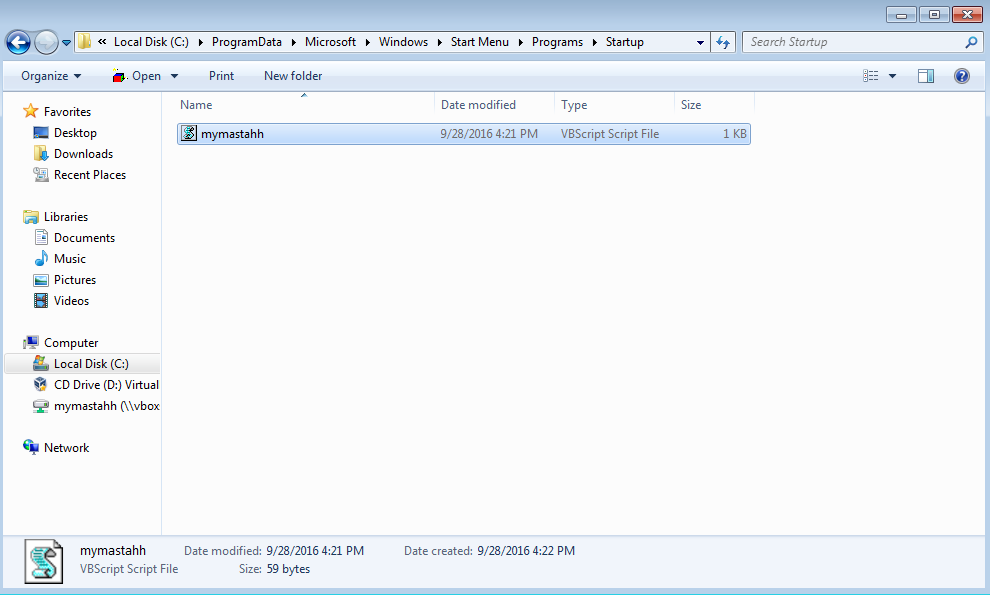
Task: Click the Forward navigation arrow
Action: point(46,42)
